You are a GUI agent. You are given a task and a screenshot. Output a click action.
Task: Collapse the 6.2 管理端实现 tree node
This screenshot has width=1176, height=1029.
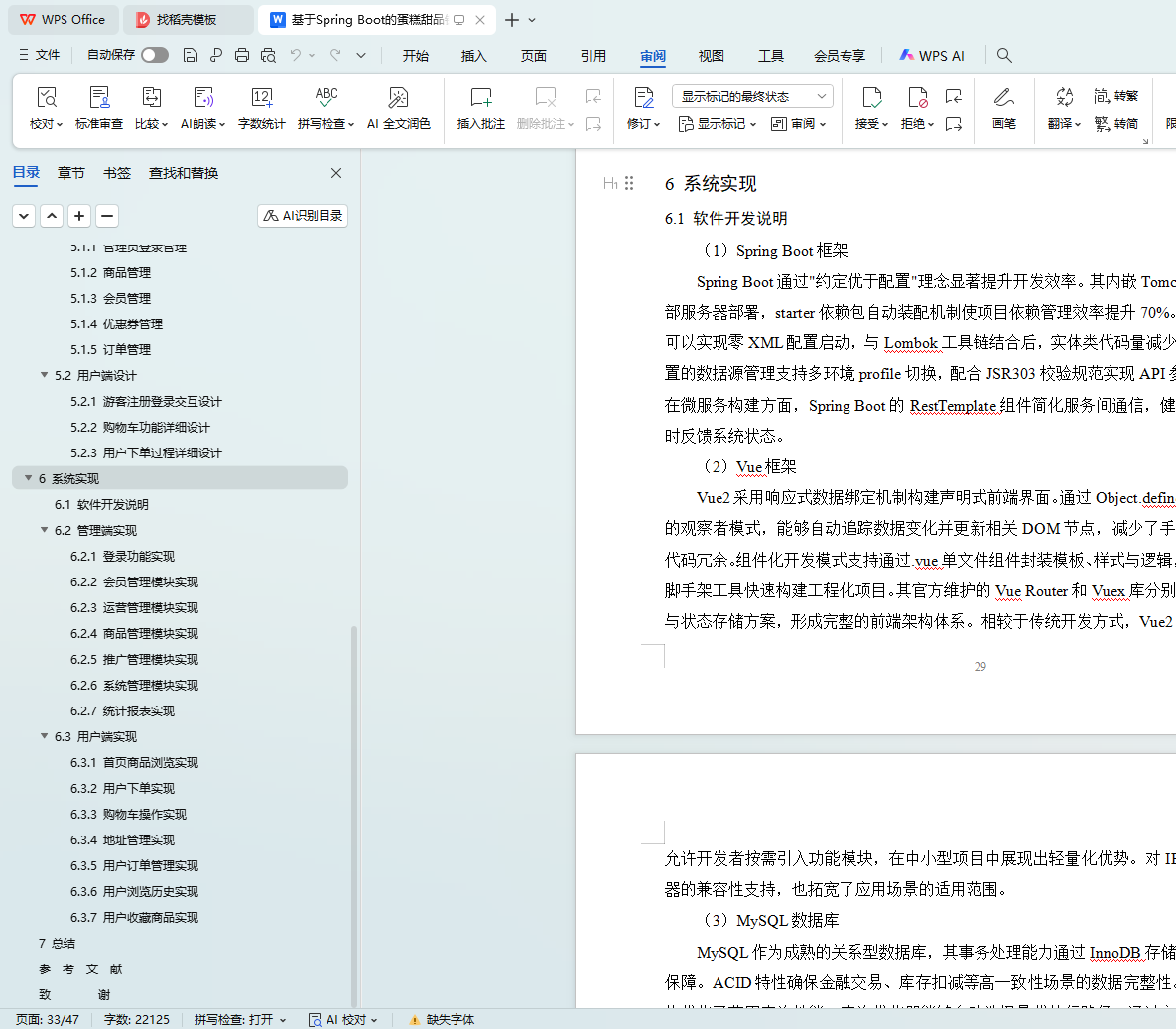coord(44,530)
